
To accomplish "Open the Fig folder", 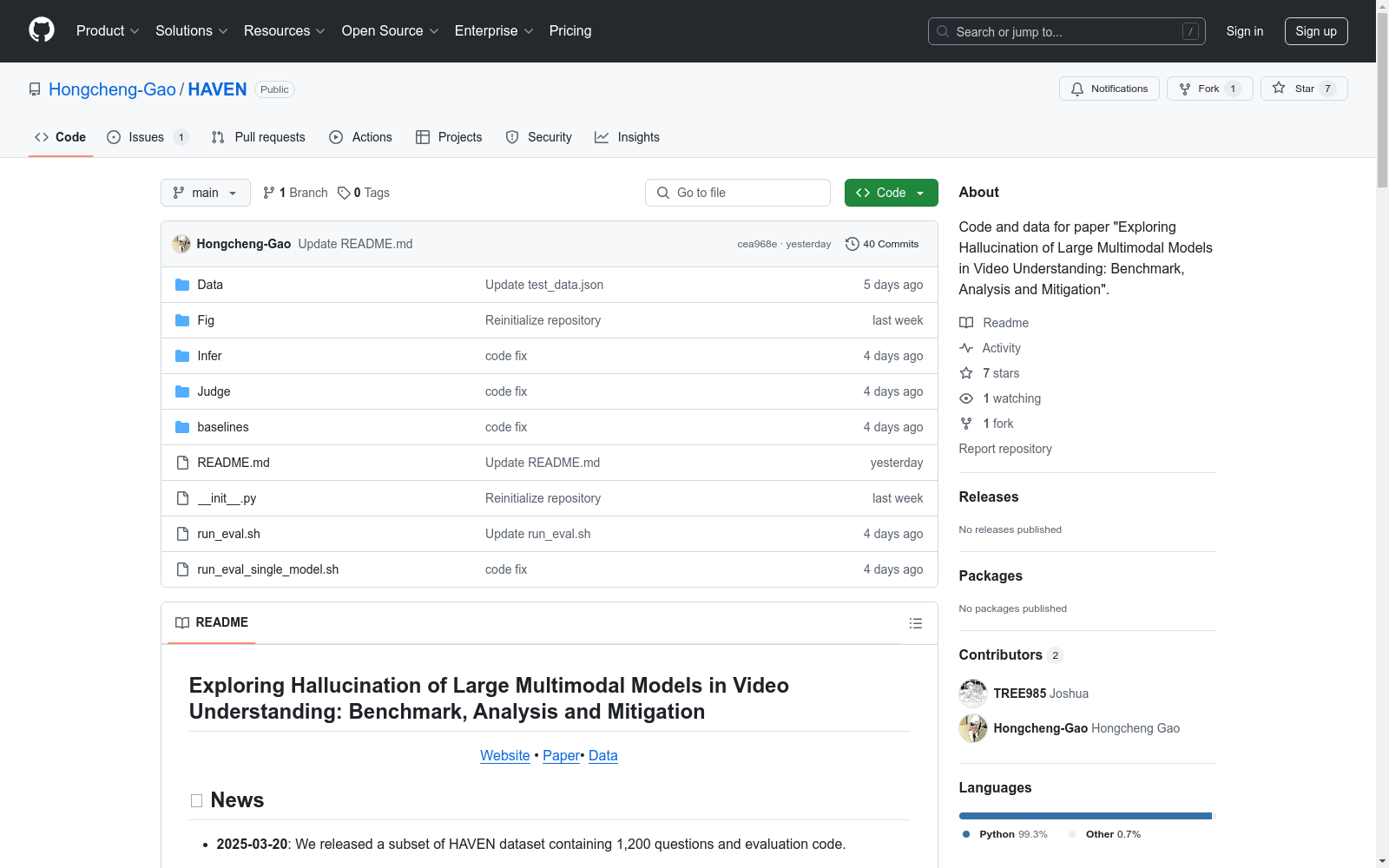I will tap(206, 320).
